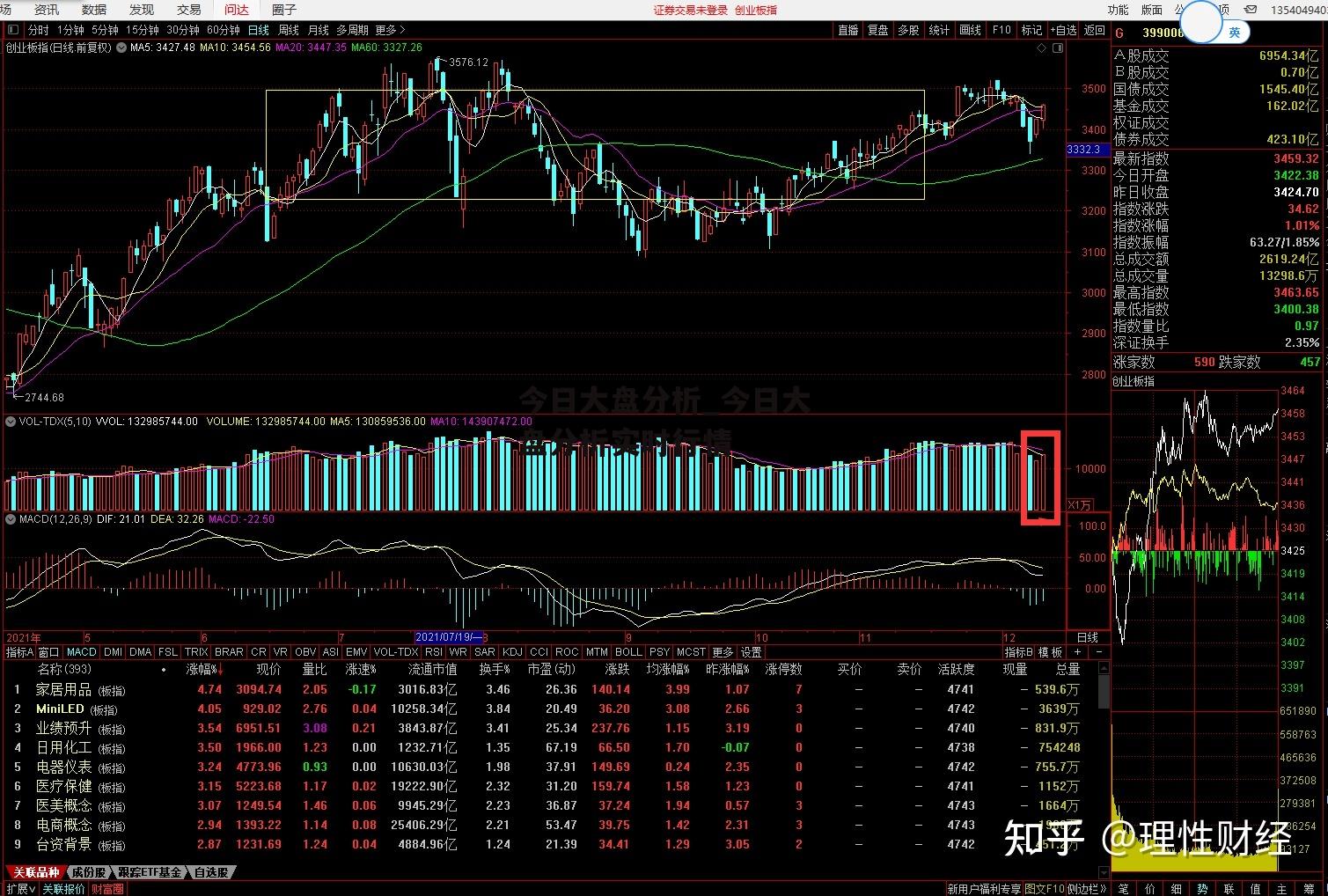1328x896 pixels.
Task: Click the G marker beside code 399006
Action: (x=1119, y=33)
